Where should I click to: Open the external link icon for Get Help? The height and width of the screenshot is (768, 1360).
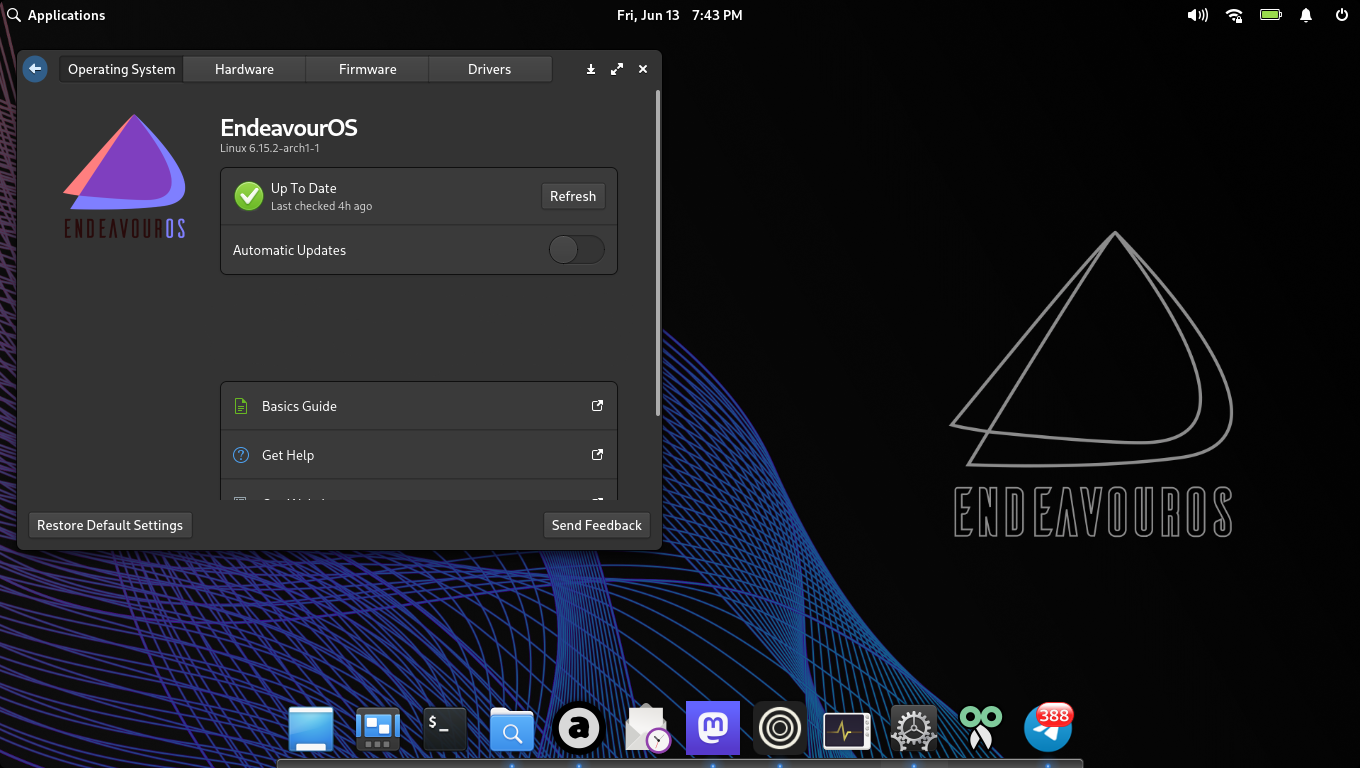coord(597,455)
